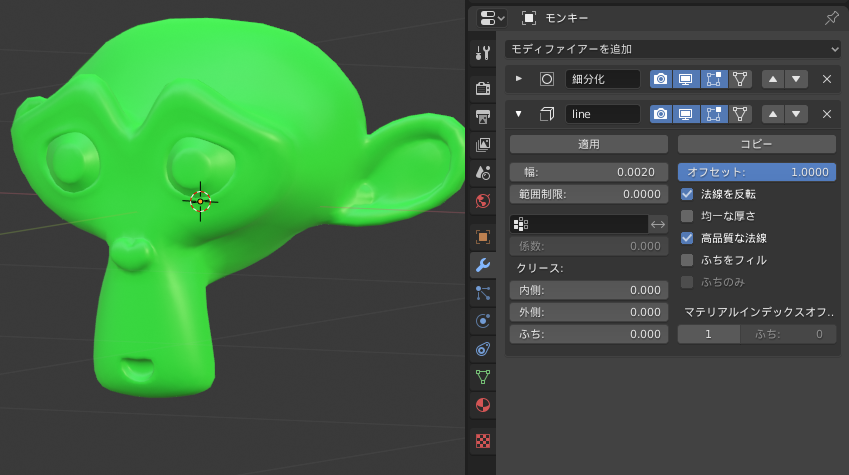Toggle viewport display for line modifier
849x475 pixels.
686,114
